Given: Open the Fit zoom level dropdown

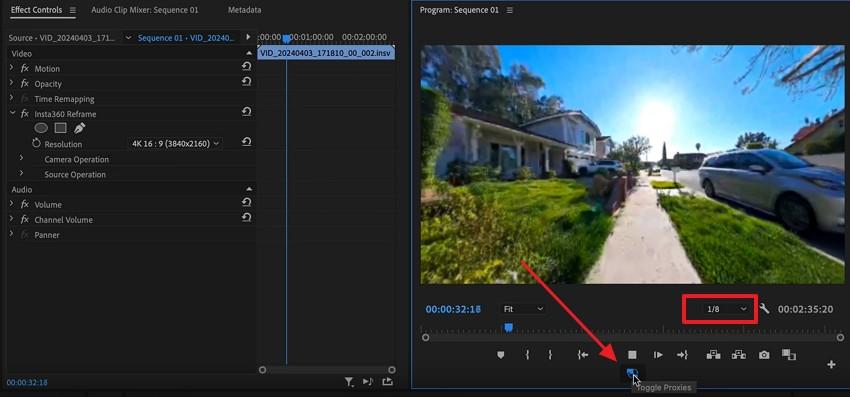Looking at the screenshot, I should (x=523, y=309).
